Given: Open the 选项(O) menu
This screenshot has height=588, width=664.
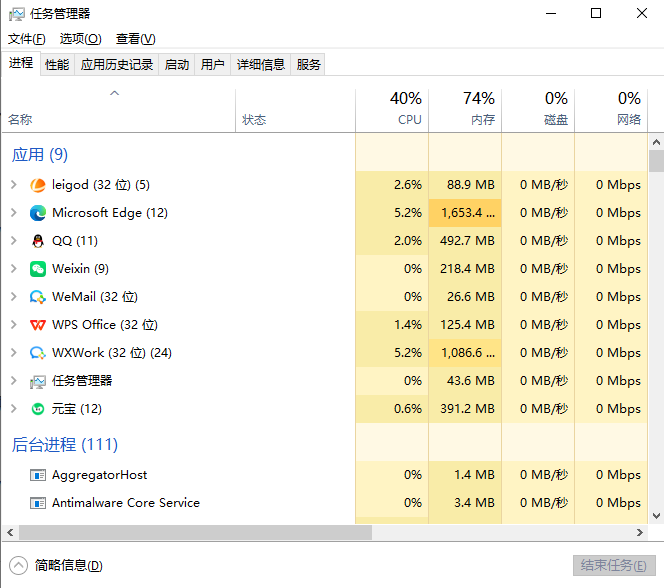Looking at the screenshot, I should 80,39.
